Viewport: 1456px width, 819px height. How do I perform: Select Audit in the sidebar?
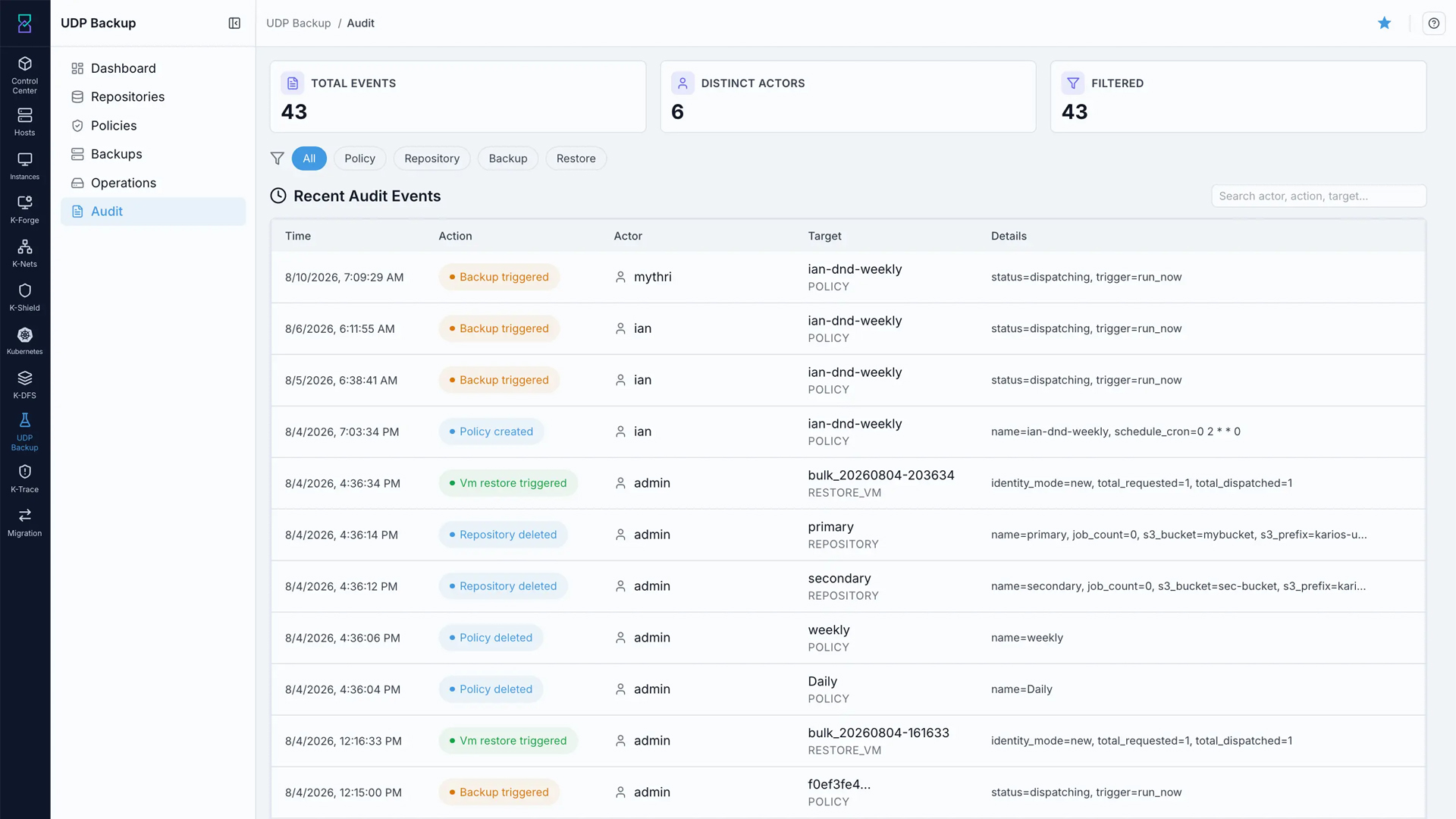[x=153, y=212]
